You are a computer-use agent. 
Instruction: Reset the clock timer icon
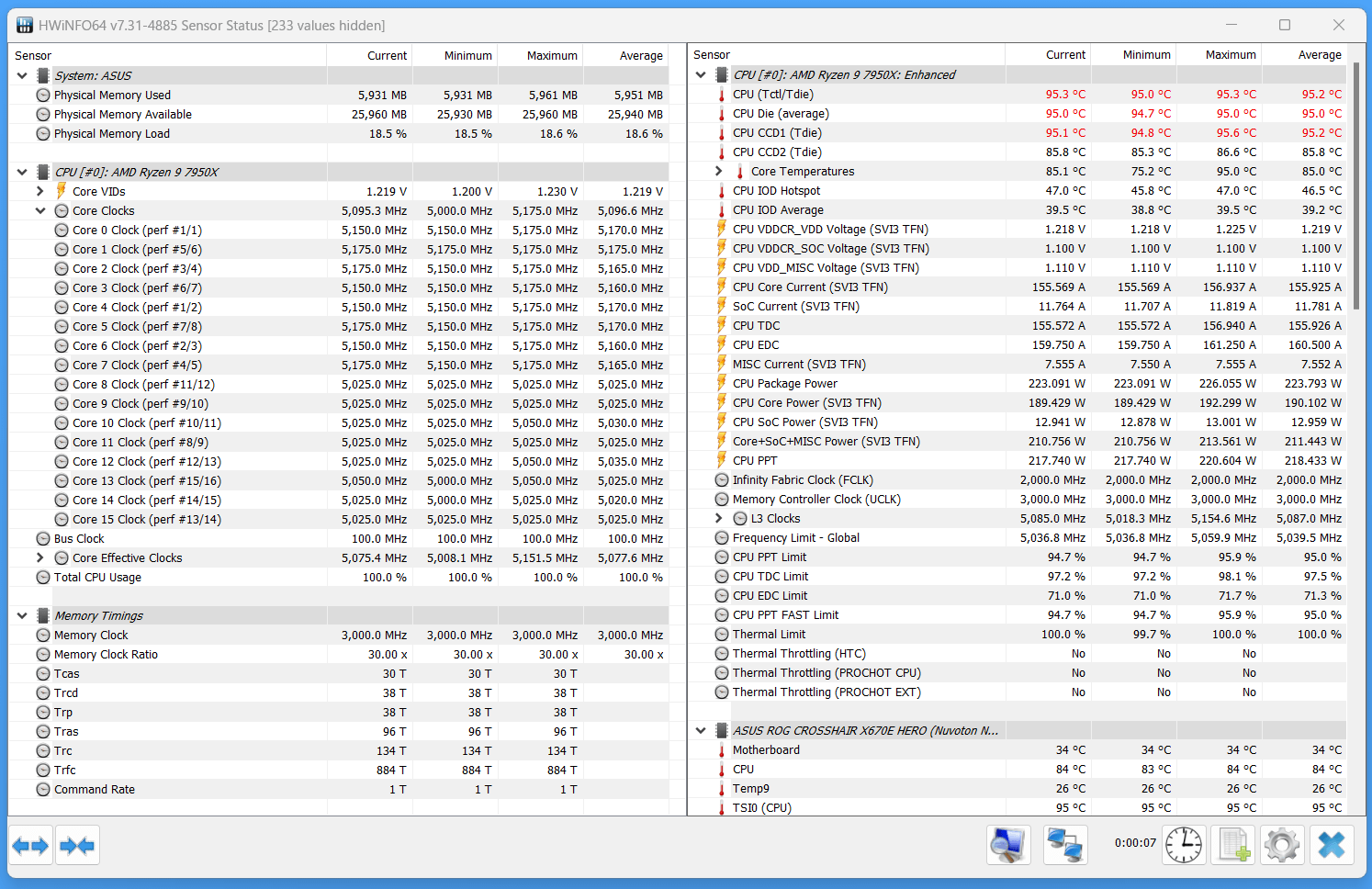[x=1184, y=845]
